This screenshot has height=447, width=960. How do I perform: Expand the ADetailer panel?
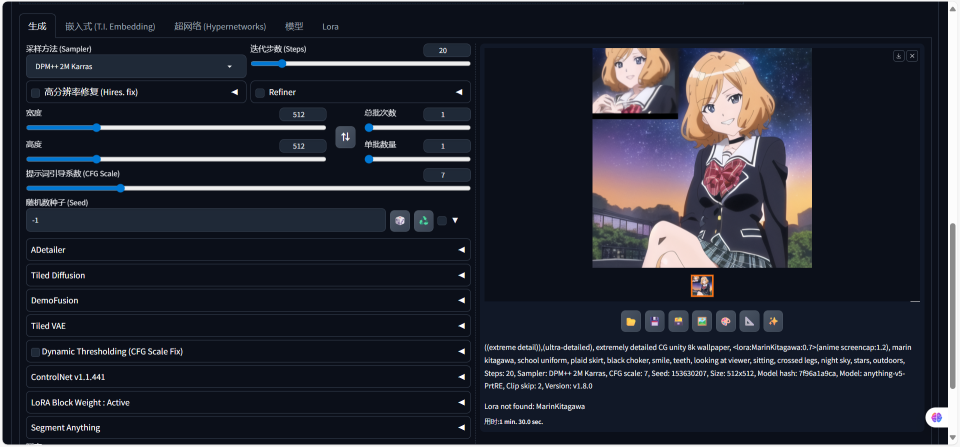249,250
